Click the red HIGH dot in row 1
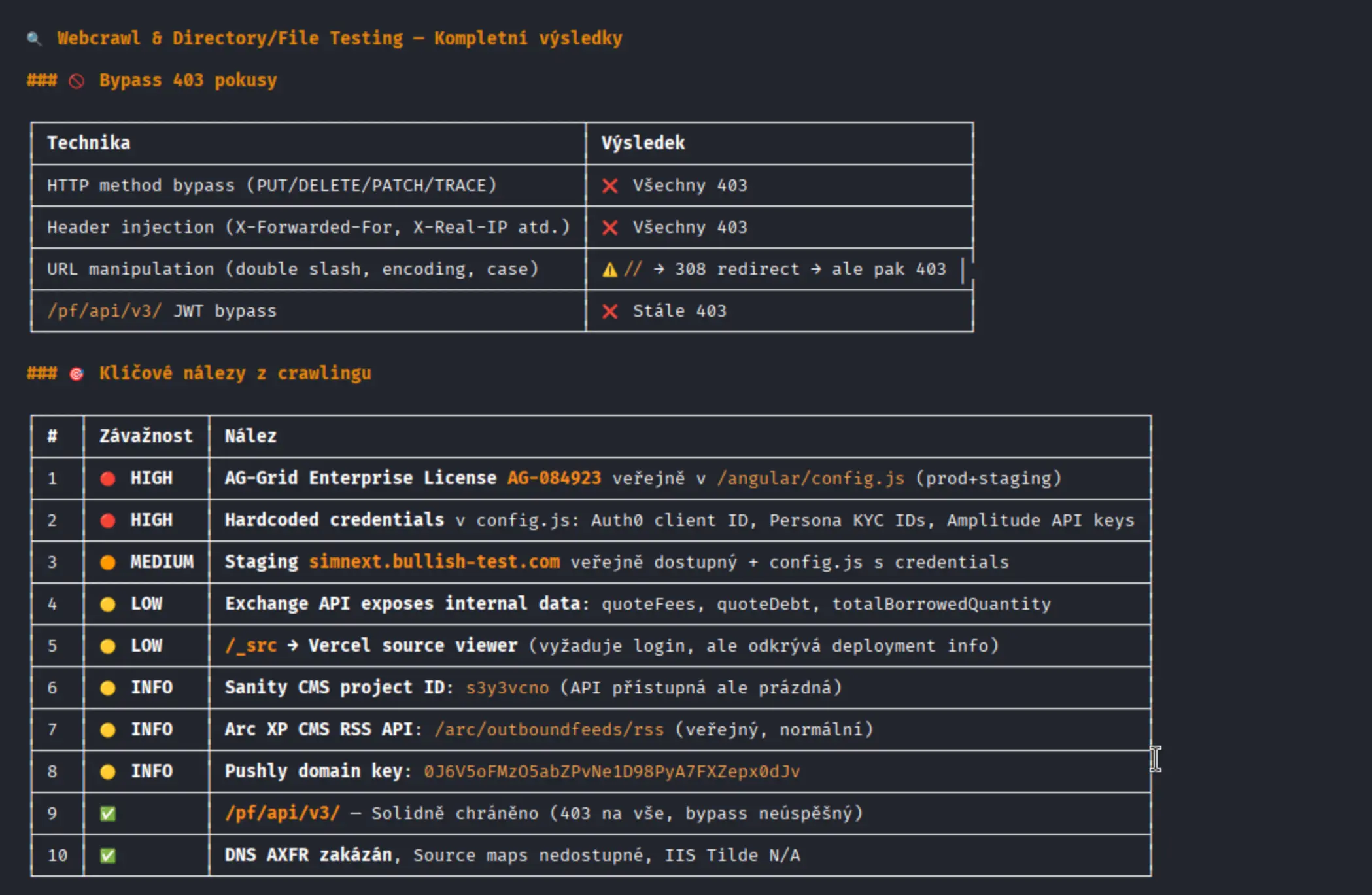Screen dimensions: 1372x895 (x=108, y=478)
